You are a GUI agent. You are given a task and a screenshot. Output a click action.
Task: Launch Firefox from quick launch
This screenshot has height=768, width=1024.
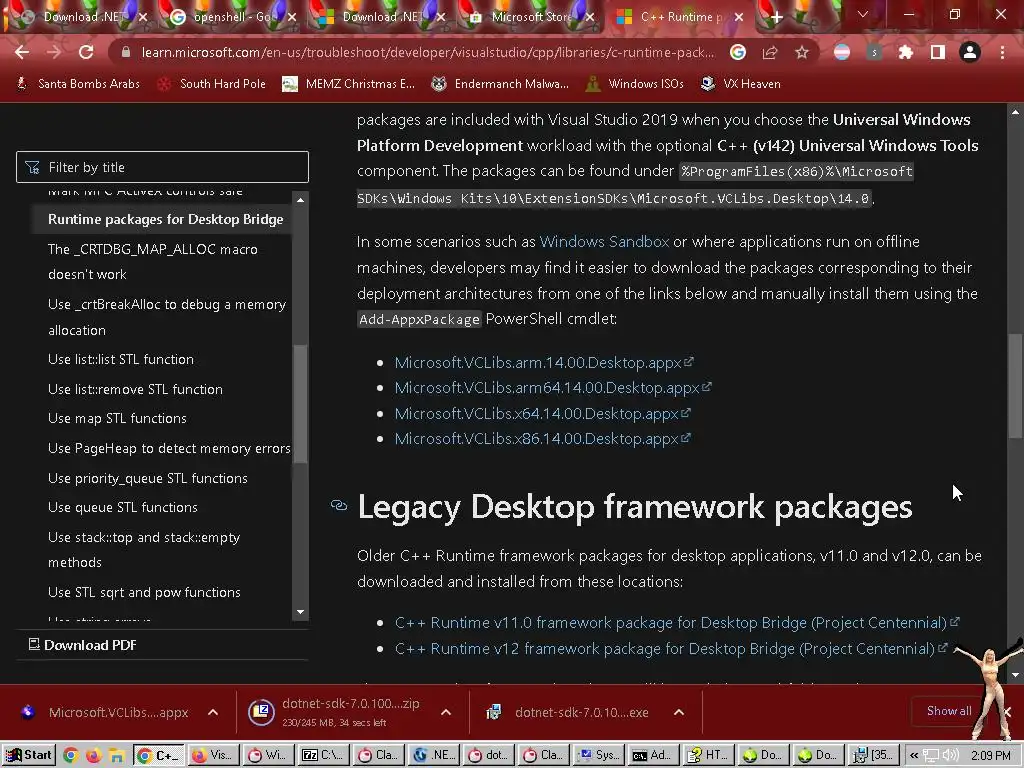(93, 756)
